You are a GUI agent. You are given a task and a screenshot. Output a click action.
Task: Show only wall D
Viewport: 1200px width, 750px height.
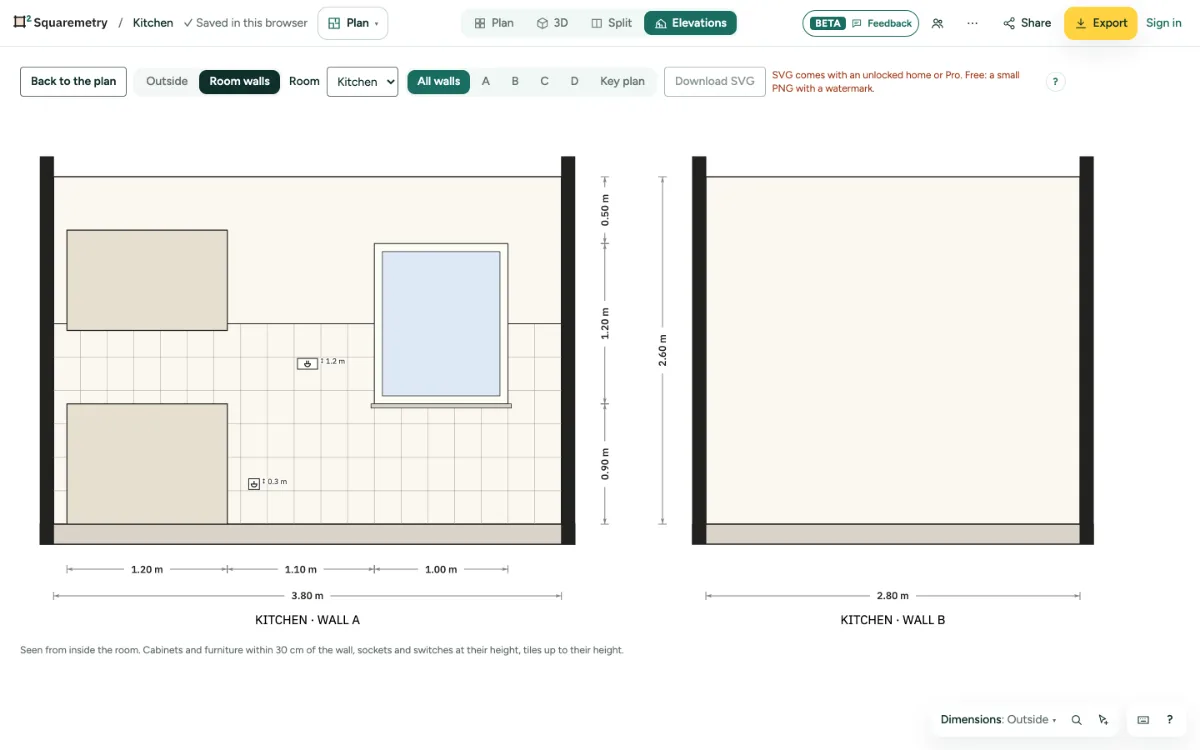click(x=574, y=81)
